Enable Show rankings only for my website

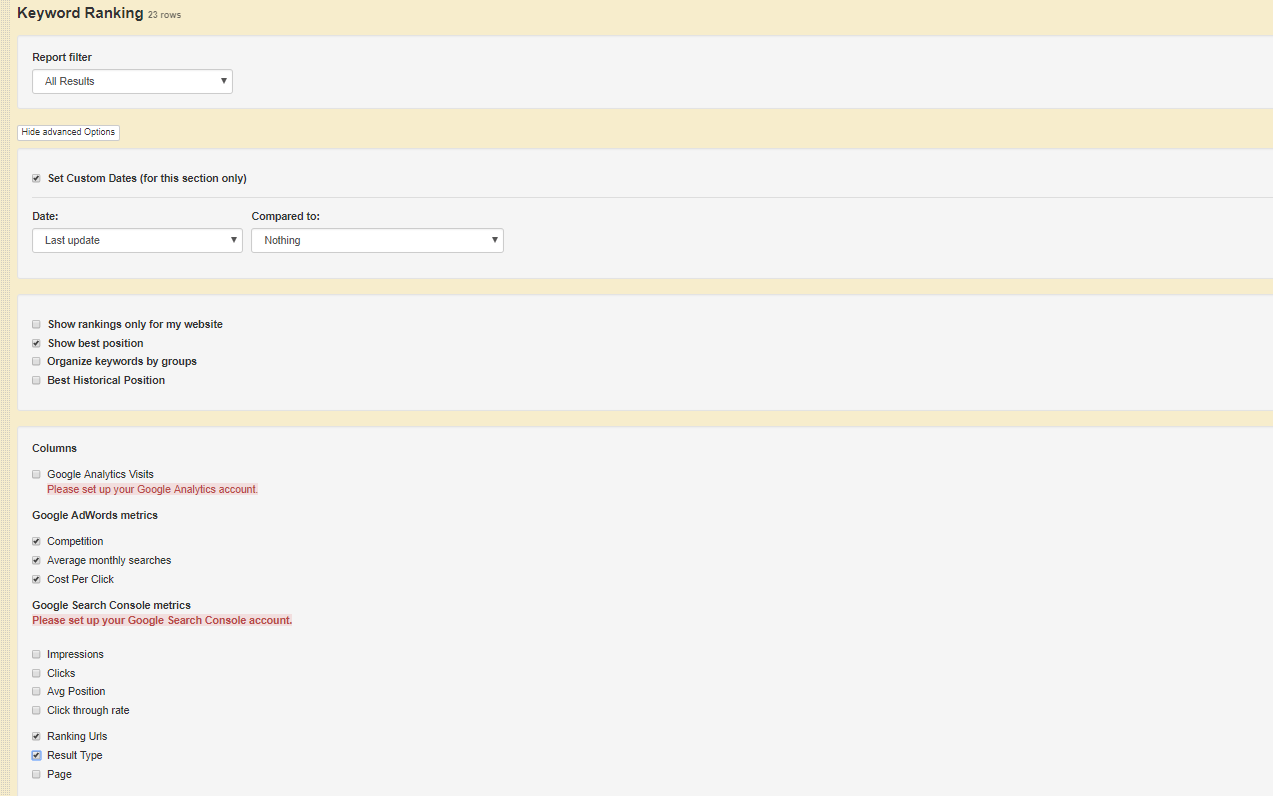point(37,325)
